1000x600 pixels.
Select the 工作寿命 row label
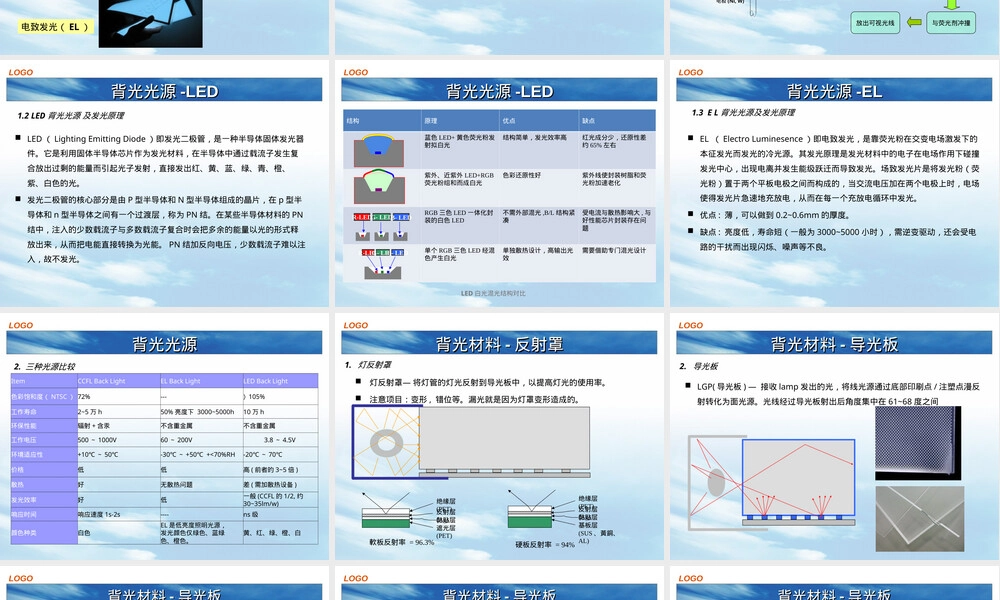point(44,411)
